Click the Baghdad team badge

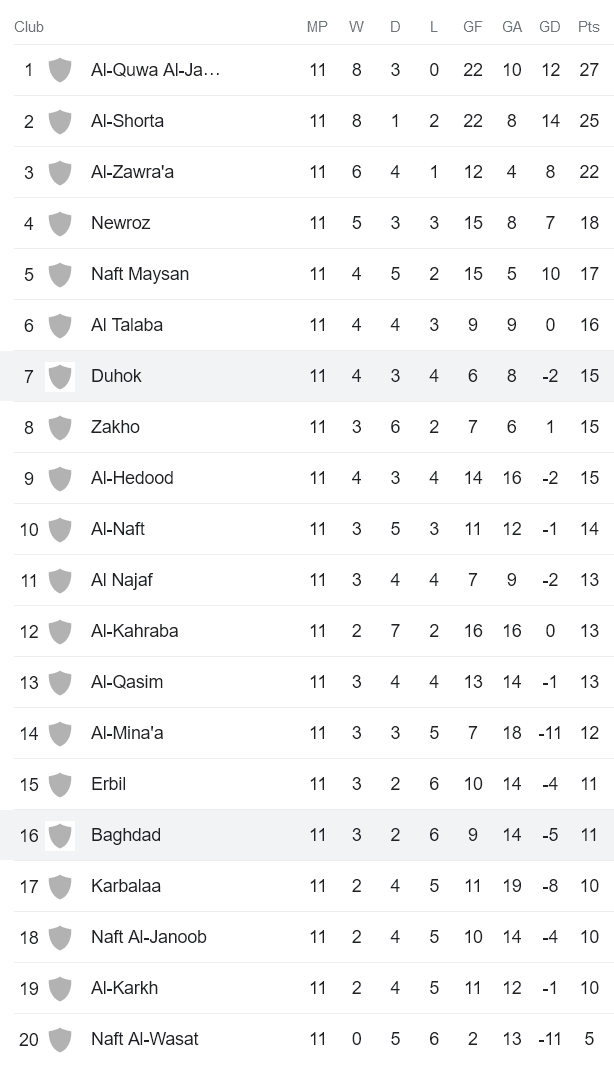point(60,835)
